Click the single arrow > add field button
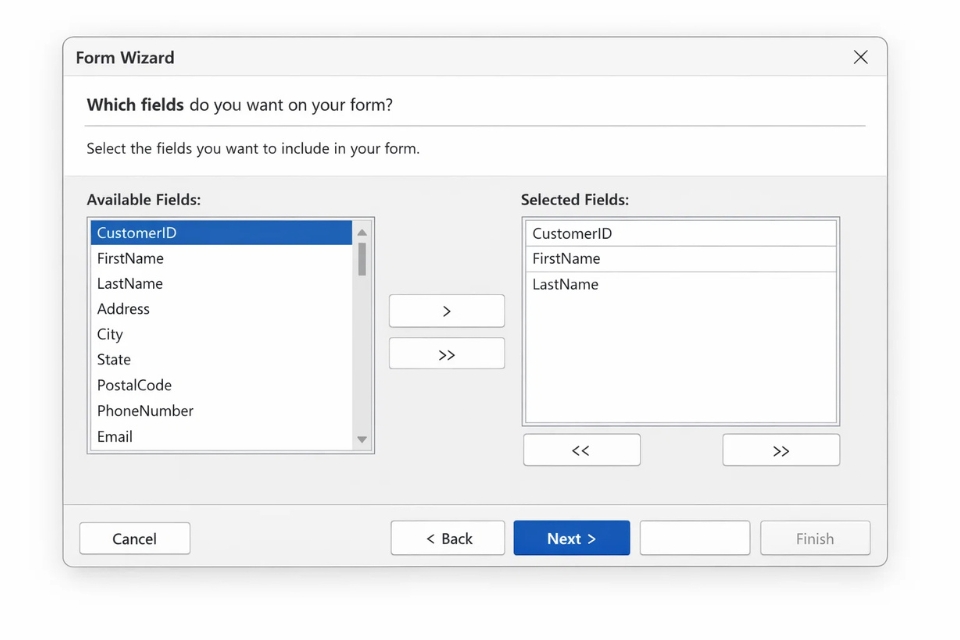960x640 pixels. pyautogui.click(x=446, y=311)
